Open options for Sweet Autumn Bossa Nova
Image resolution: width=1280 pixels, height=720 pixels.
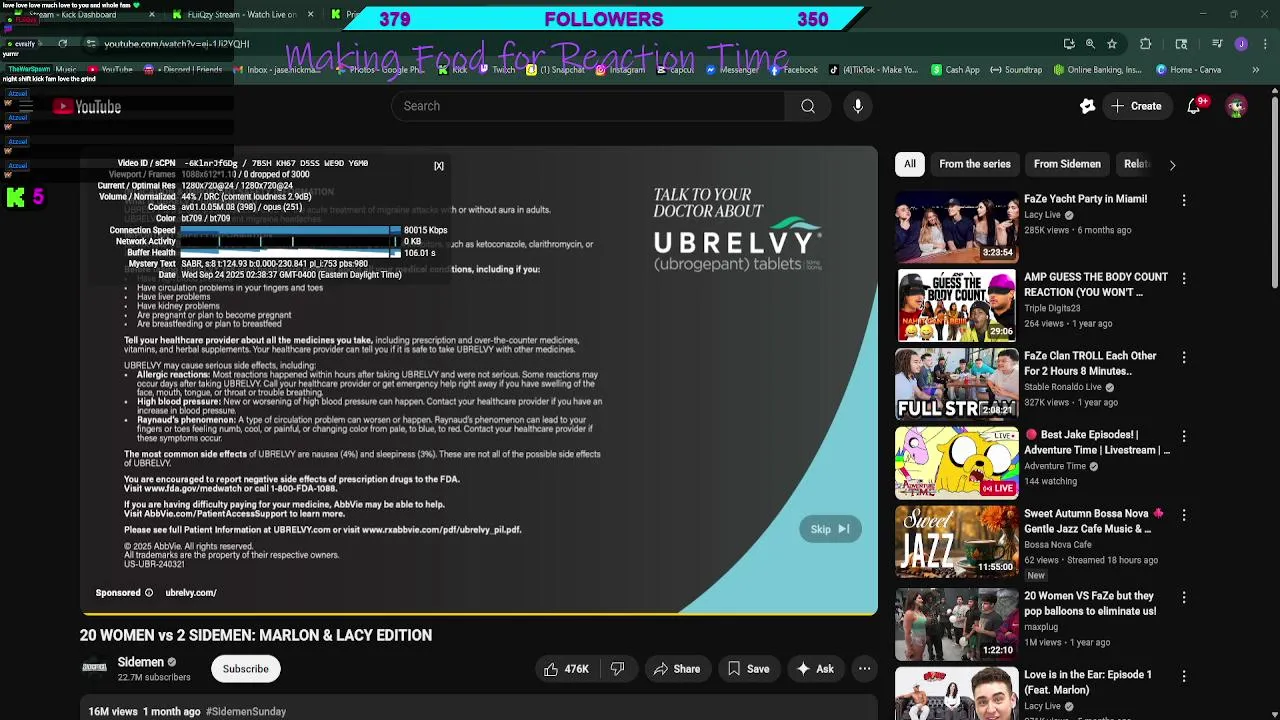tap(1184, 515)
